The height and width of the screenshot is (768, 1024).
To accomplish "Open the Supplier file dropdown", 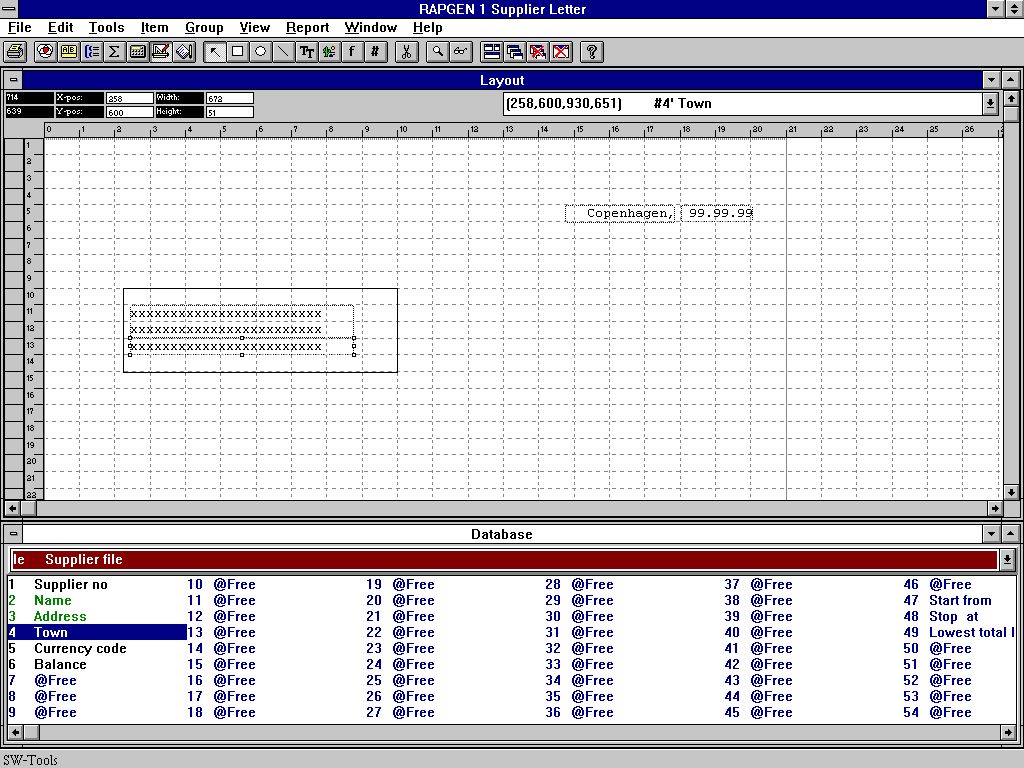I will click(x=1006, y=560).
